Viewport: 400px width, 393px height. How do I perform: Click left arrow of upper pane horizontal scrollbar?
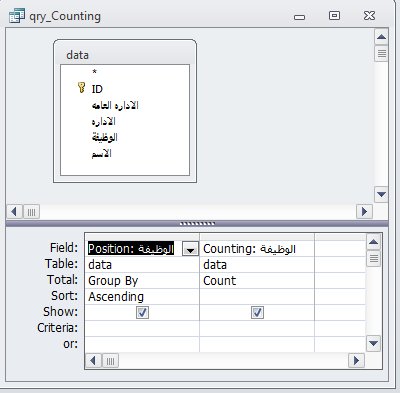pos(14,212)
